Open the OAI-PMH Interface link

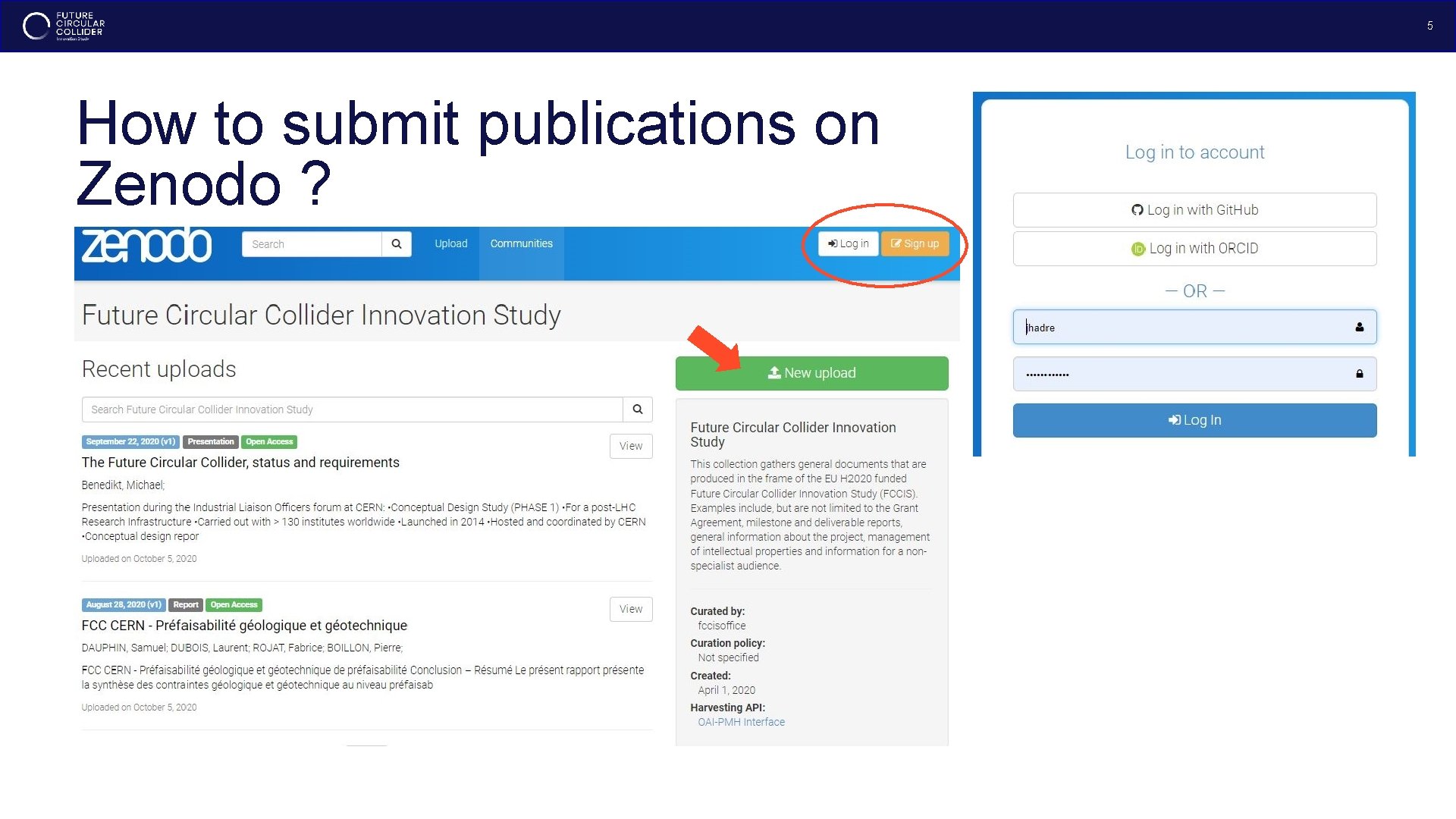[x=741, y=722]
